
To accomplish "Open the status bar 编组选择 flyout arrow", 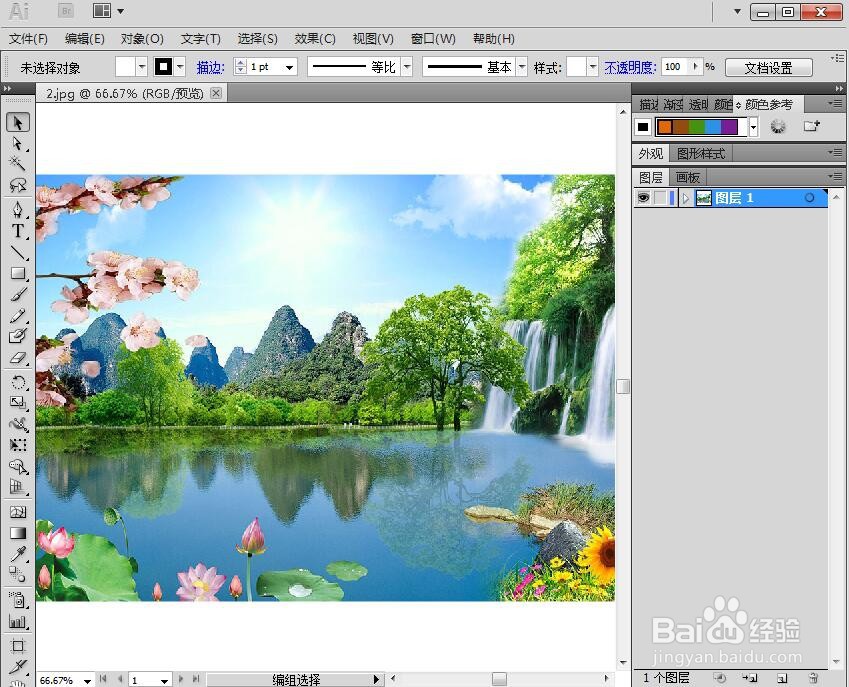I will (x=376, y=679).
